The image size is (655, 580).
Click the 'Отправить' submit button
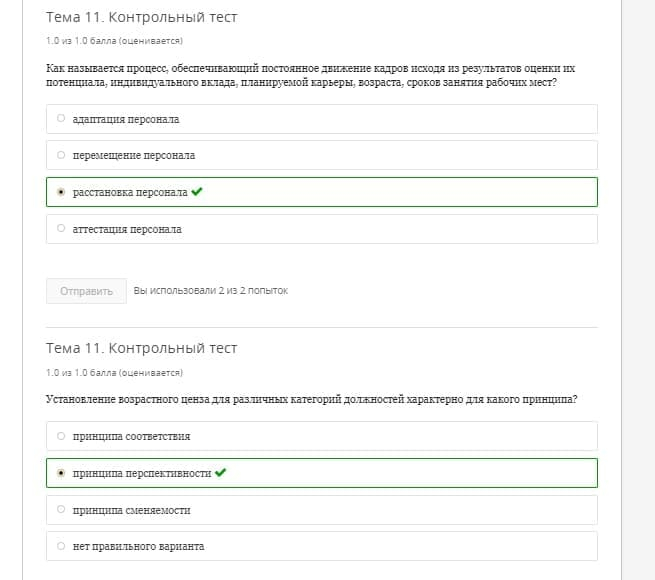(86, 291)
